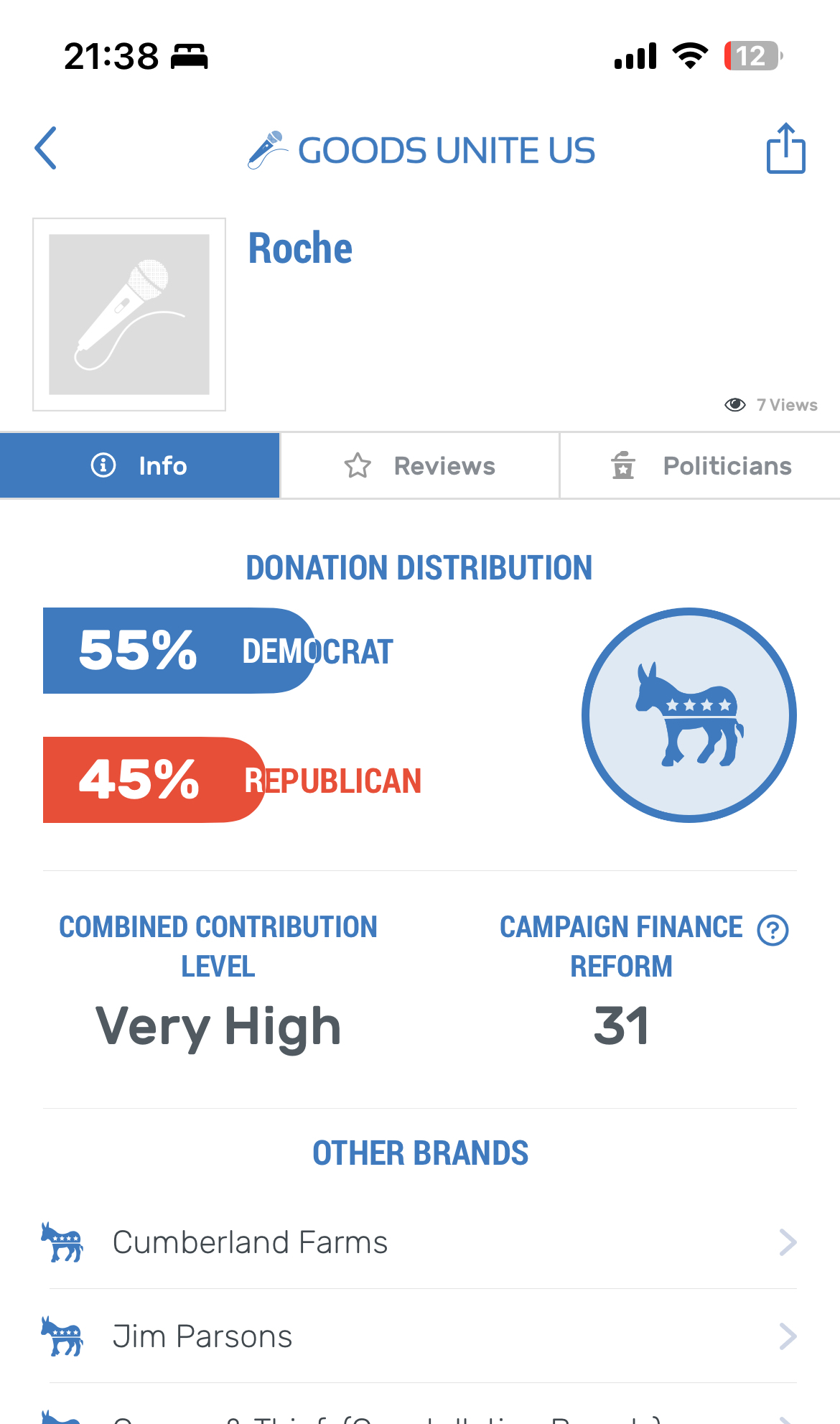Tap the donkey icon beside Cumberland Farms
Viewport: 840px width, 1424px height.
click(62, 1242)
